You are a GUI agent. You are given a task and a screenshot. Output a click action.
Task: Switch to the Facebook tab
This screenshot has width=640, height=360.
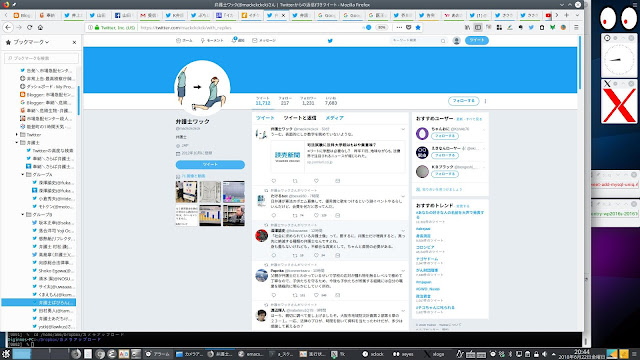[x=124, y=15]
